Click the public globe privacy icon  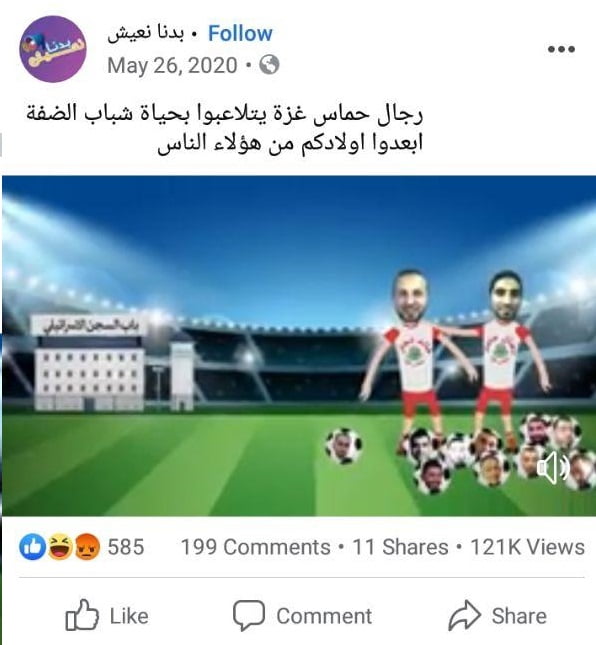[269, 65]
